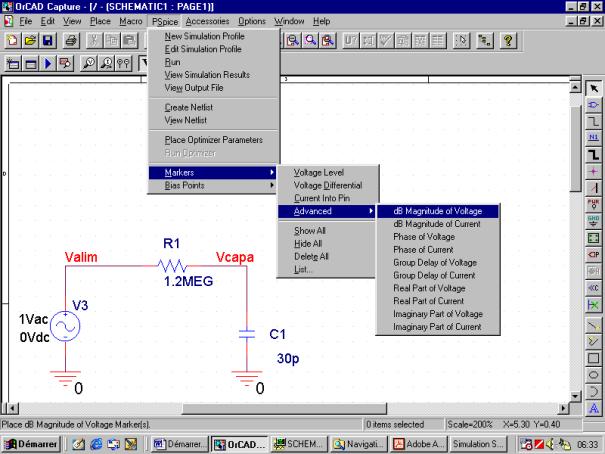Screen dimensions: 605x454
Task: Select the Place Text A tool
Action: pyautogui.click(x=593, y=408)
